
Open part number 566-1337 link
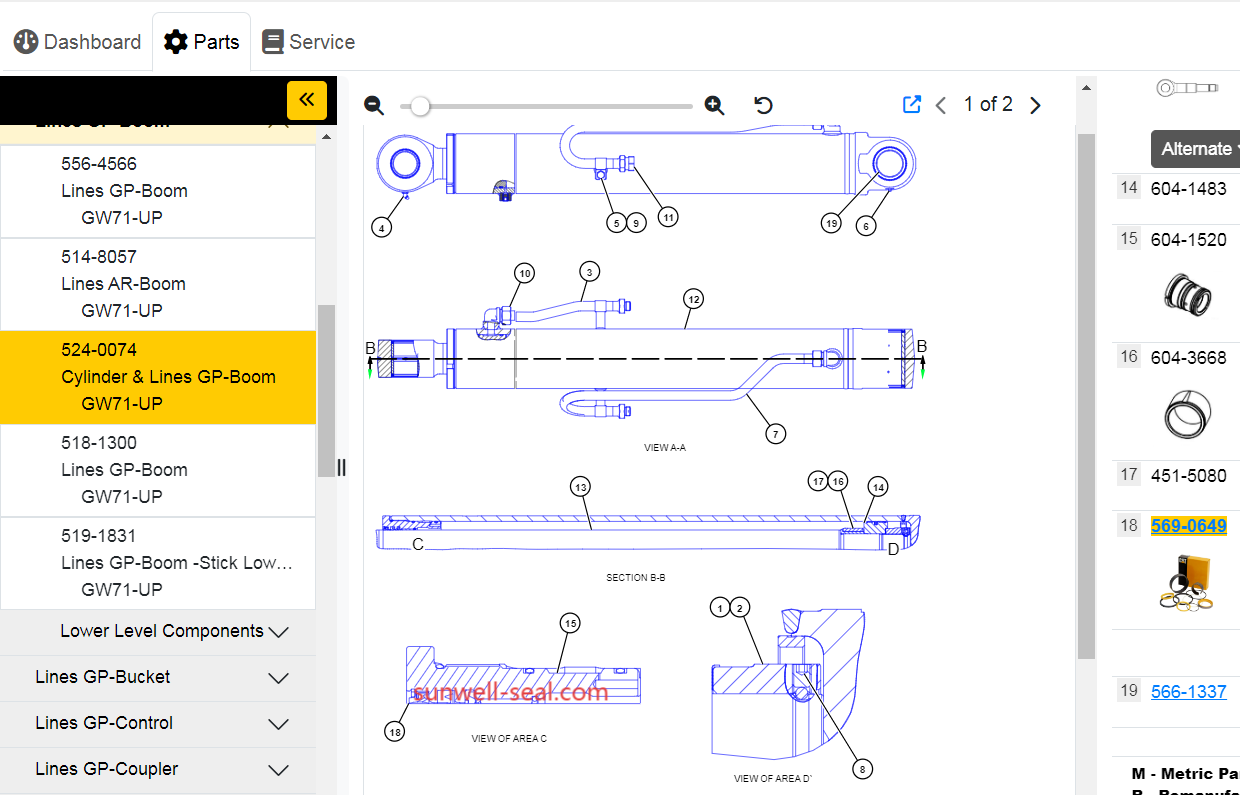click(1188, 692)
